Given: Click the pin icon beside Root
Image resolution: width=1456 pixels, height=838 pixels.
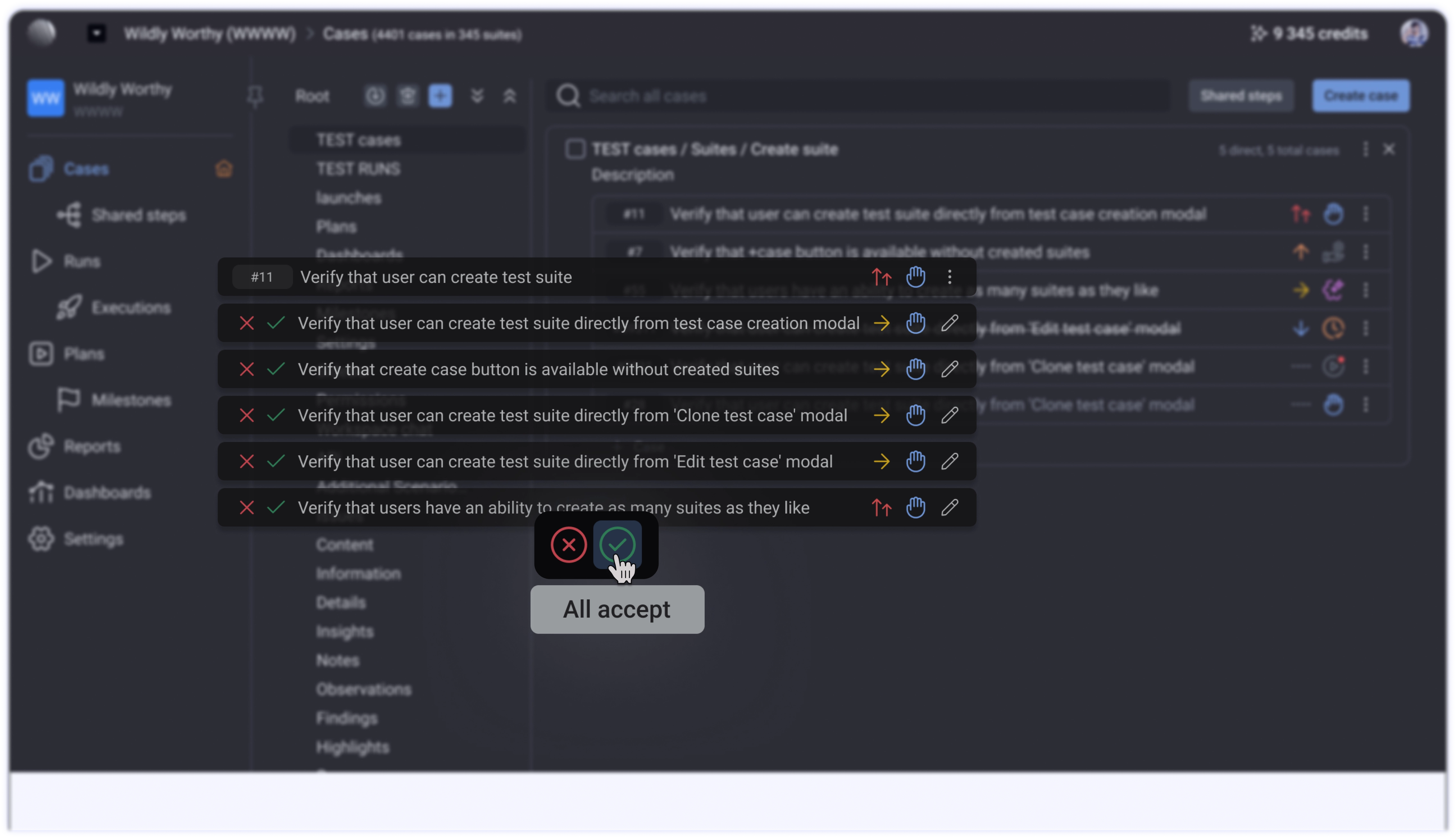Looking at the screenshot, I should point(255,96).
